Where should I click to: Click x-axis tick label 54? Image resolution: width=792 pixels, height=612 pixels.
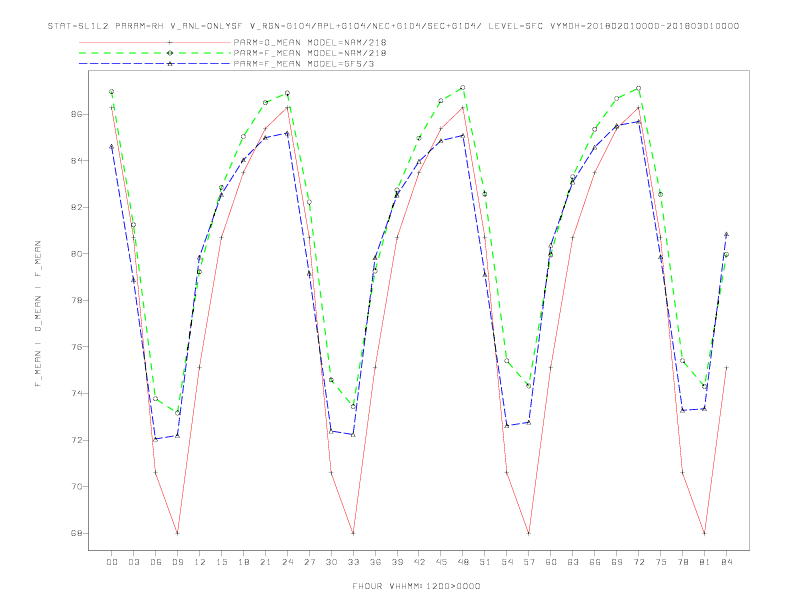pyautogui.click(x=507, y=562)
